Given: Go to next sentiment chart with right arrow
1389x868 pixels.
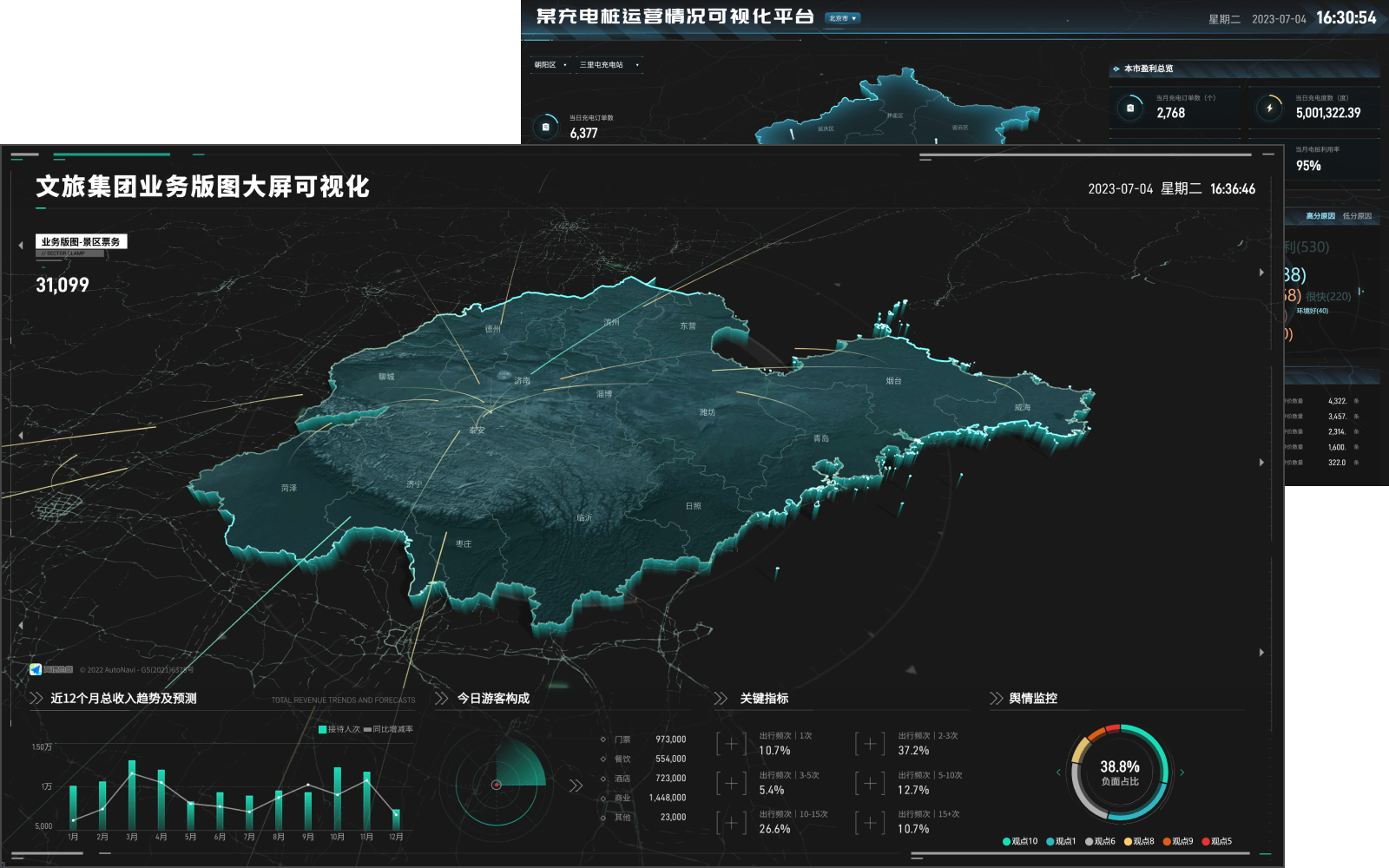Looking at the screenshot, I should pyautogui.click(x=1182, y=773).
